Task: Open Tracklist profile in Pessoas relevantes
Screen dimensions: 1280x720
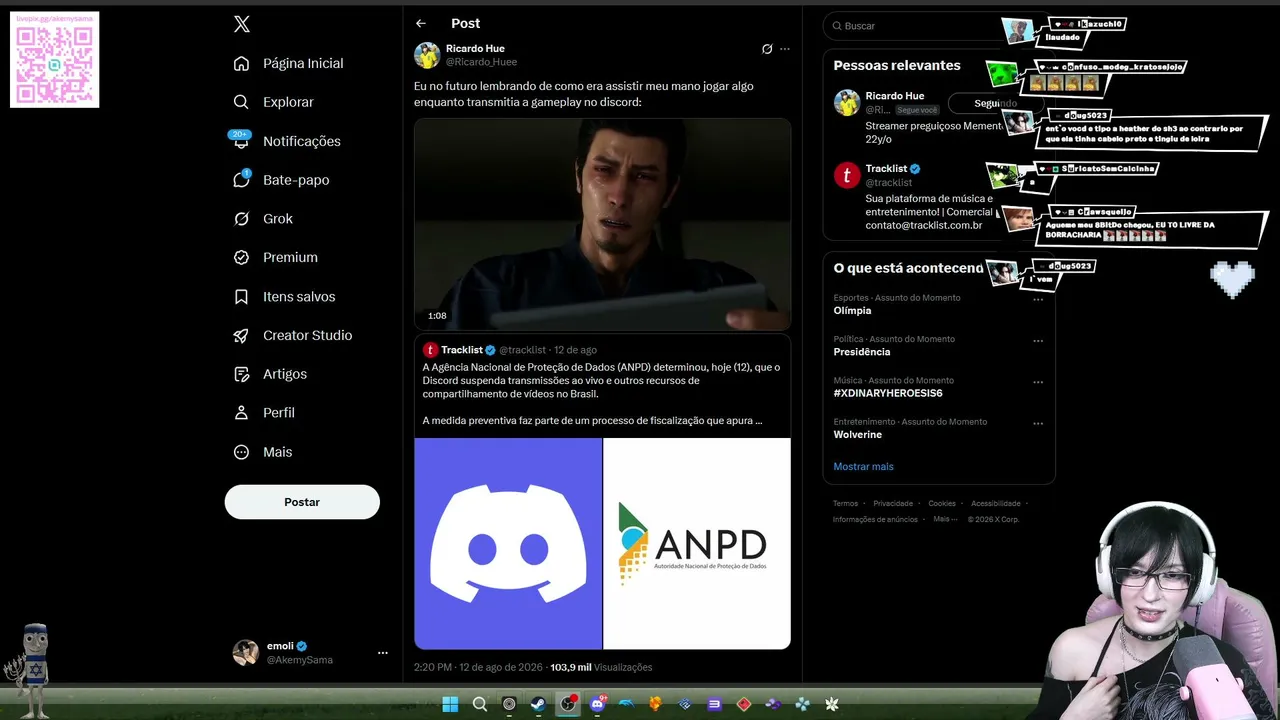Action: click(x=886, y=168)
